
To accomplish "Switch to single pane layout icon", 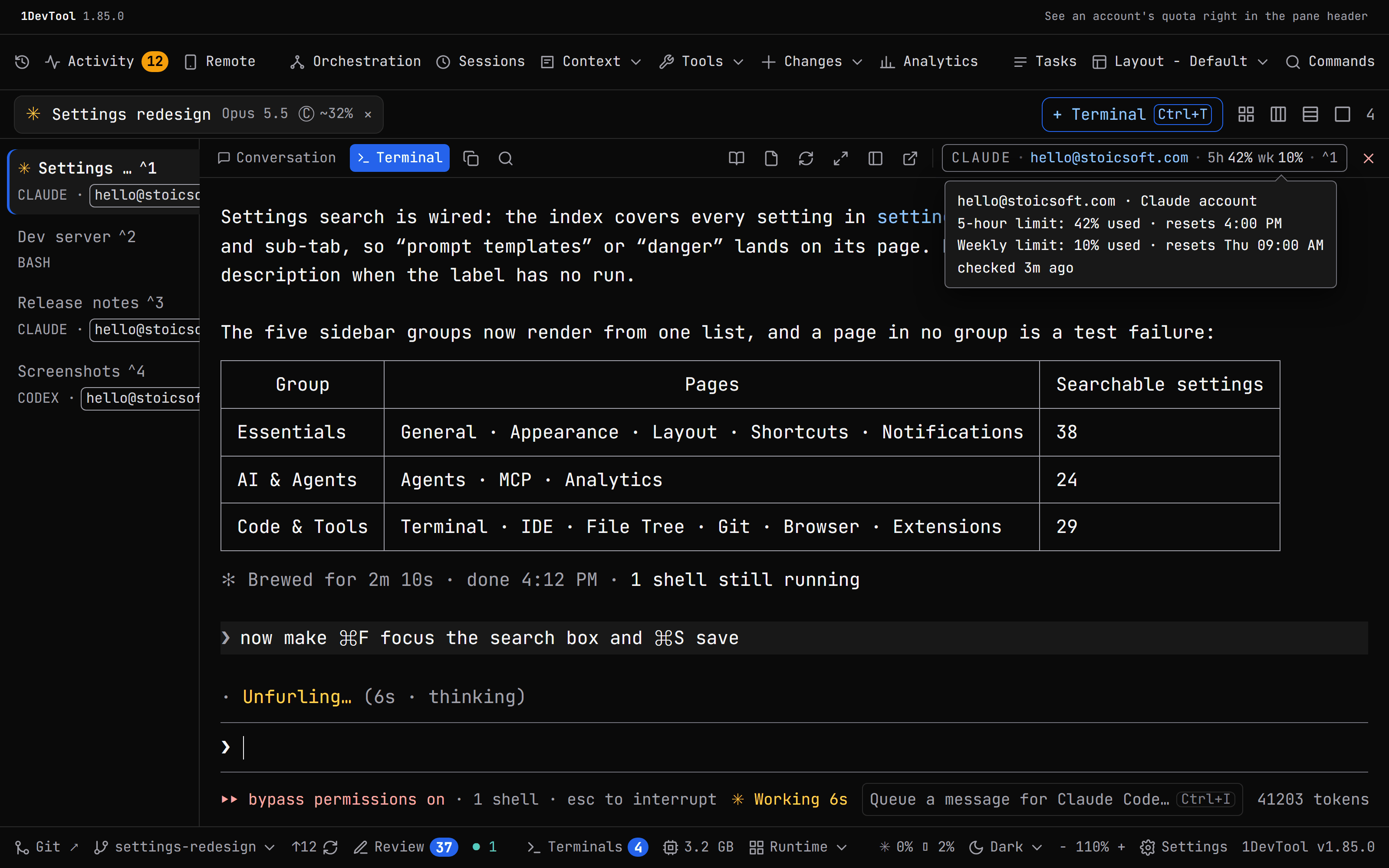I will pos(1343,114).
